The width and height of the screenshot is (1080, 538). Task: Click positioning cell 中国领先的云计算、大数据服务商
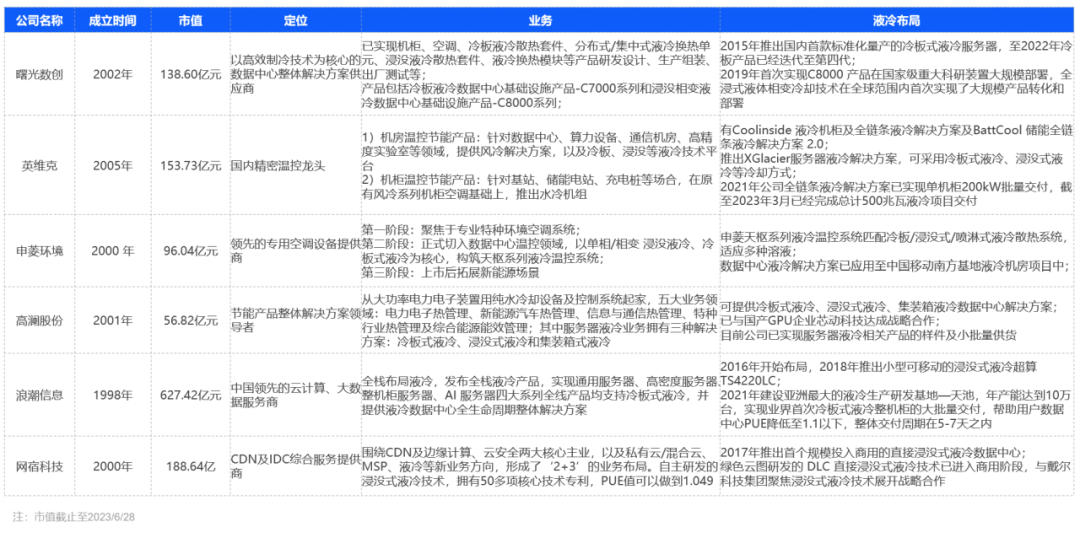coord(295,395)
